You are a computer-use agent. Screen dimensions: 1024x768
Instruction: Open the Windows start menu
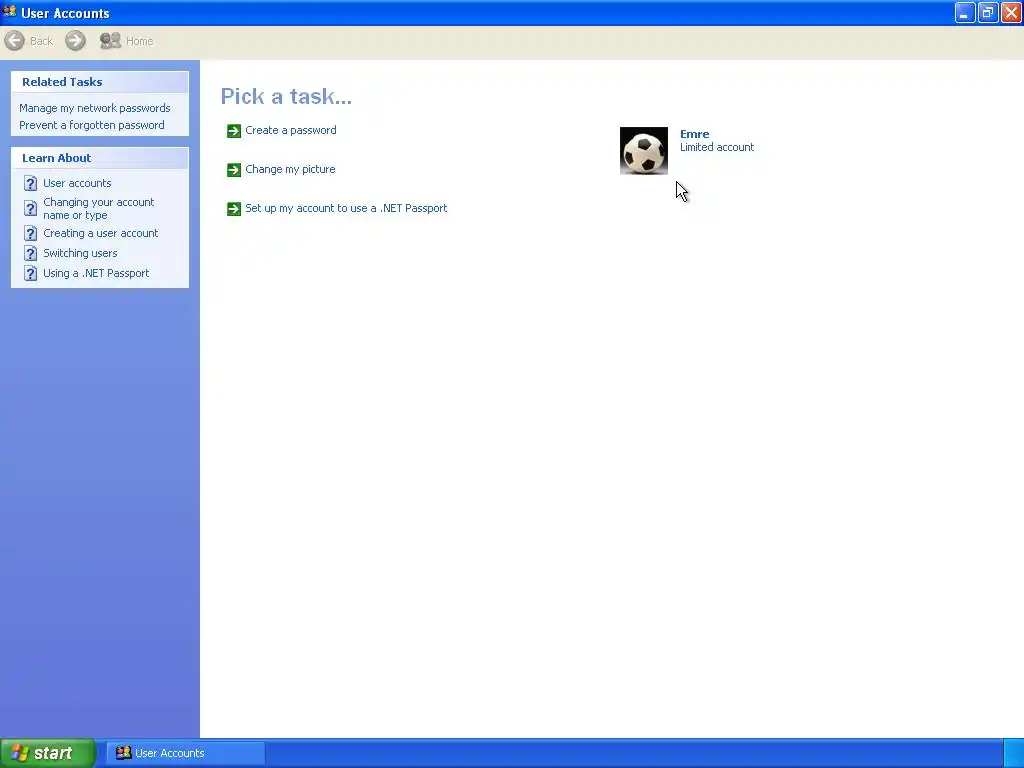[x=48, y=753]
